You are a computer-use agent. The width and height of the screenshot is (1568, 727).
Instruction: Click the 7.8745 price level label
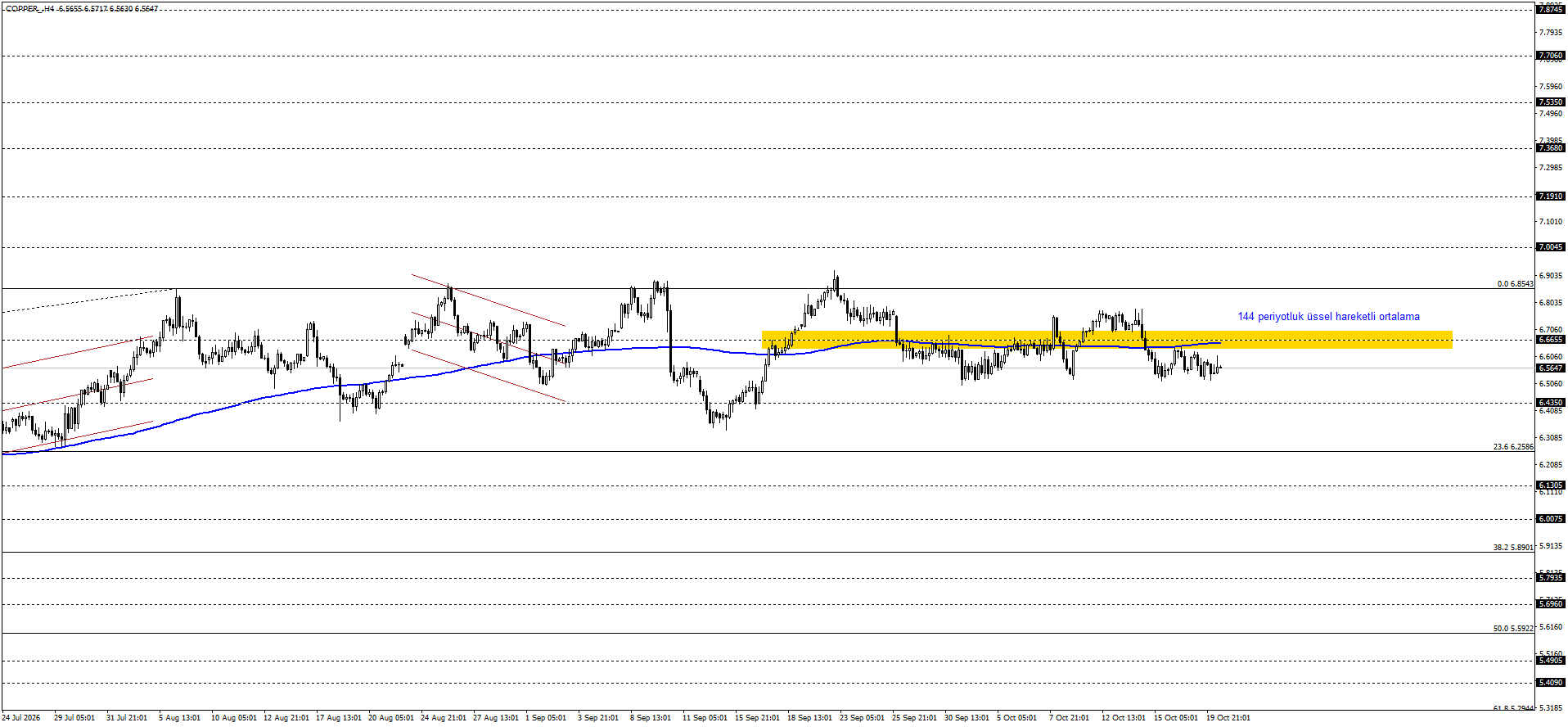coord(1551,9)
